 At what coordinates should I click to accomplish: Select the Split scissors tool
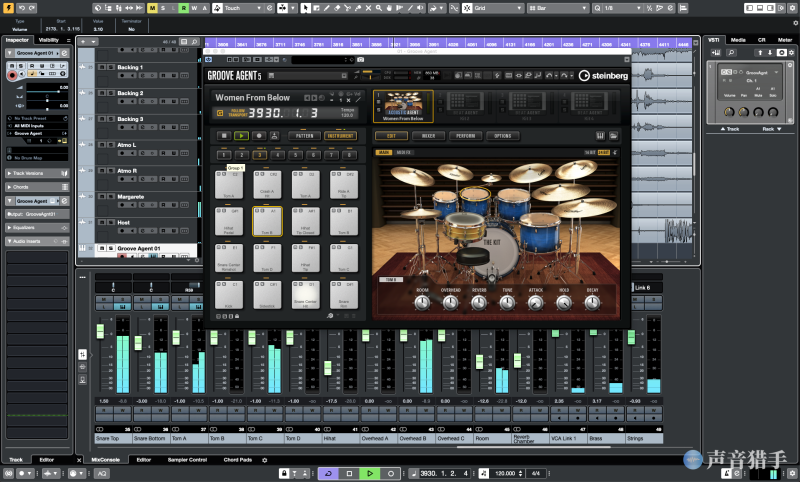(x=347, y=8)
